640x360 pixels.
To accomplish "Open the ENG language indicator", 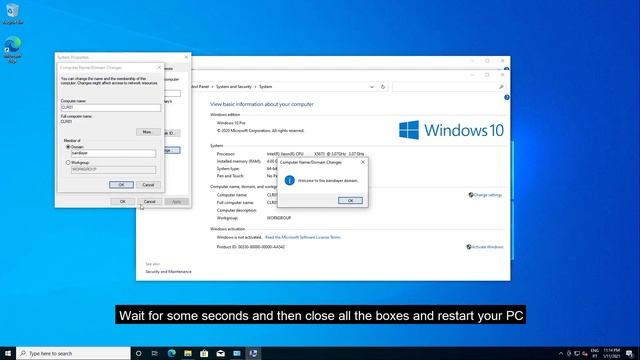I will click(x=595, y=353).
